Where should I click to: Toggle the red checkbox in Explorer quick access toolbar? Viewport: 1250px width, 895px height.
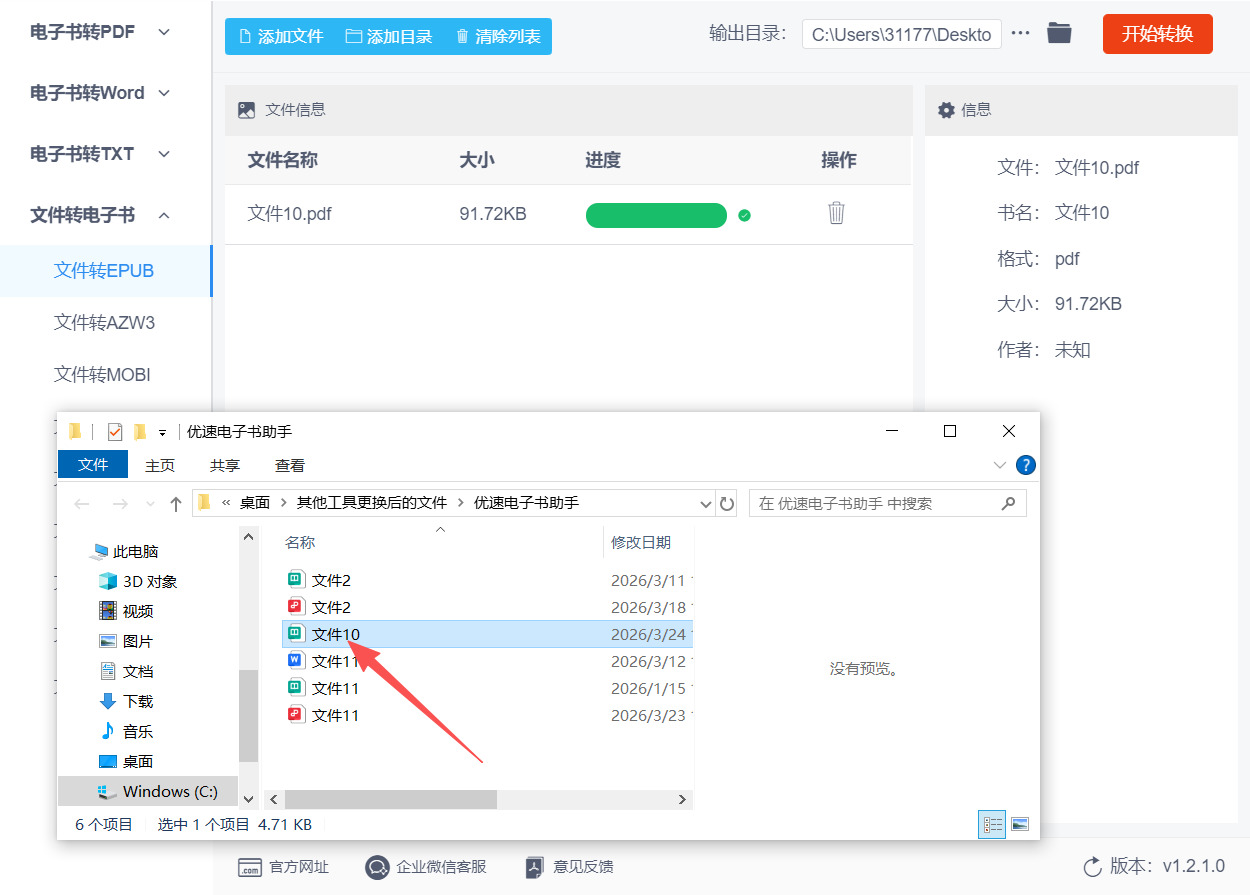click(113, 430)
